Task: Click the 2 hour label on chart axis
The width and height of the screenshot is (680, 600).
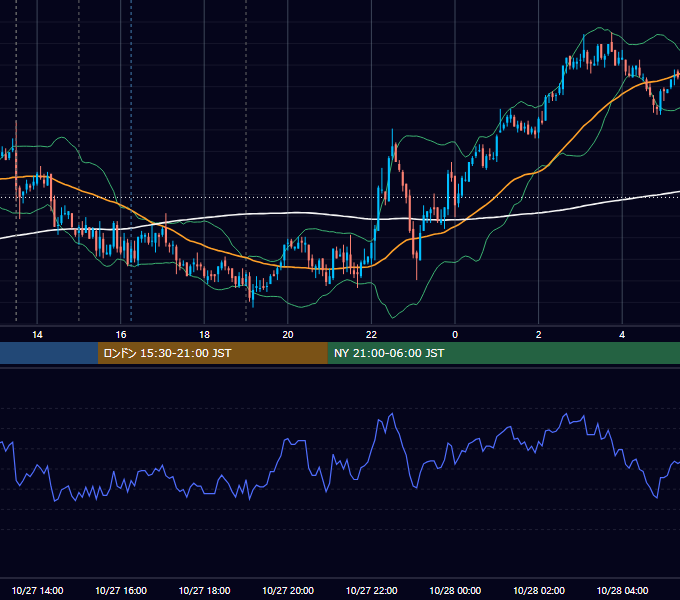Action: (539, 335)
